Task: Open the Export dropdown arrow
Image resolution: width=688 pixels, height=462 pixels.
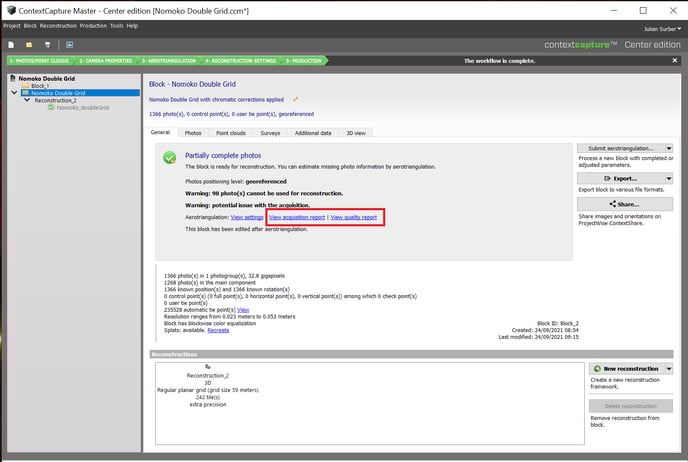Action: [669, 178]
